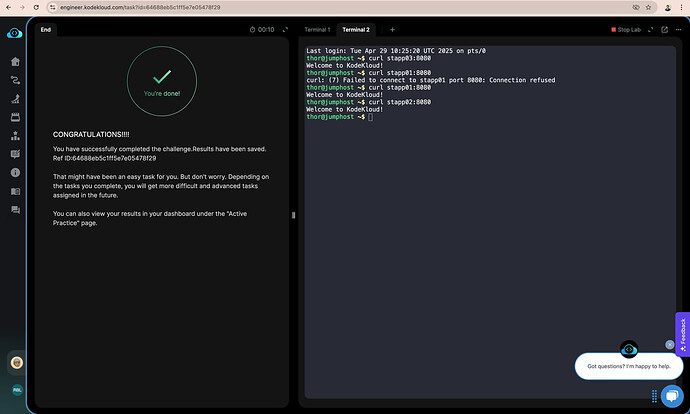Switch to the Terminal 1 tab
690x414 pixels.
[x=317, y=30]
